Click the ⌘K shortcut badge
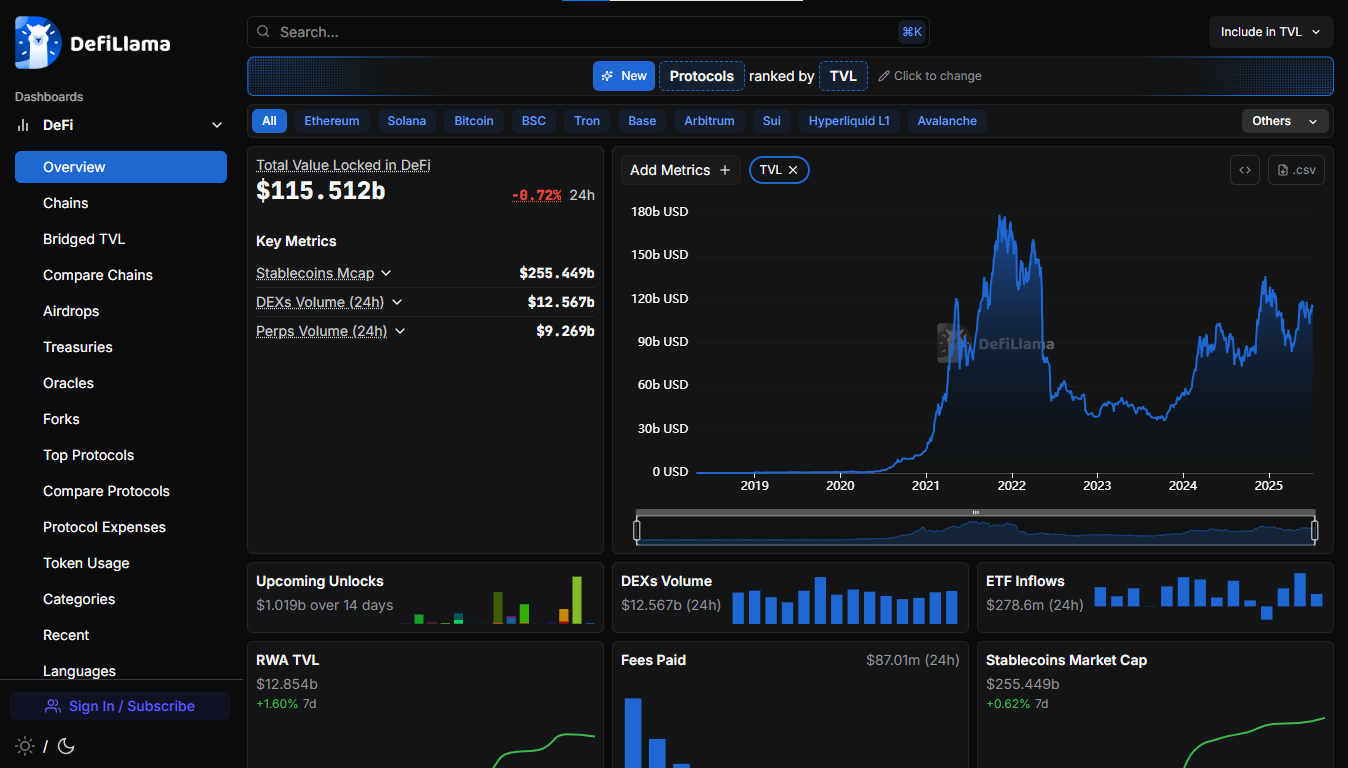Screen dimensions: 1348x768 (912, 32)
